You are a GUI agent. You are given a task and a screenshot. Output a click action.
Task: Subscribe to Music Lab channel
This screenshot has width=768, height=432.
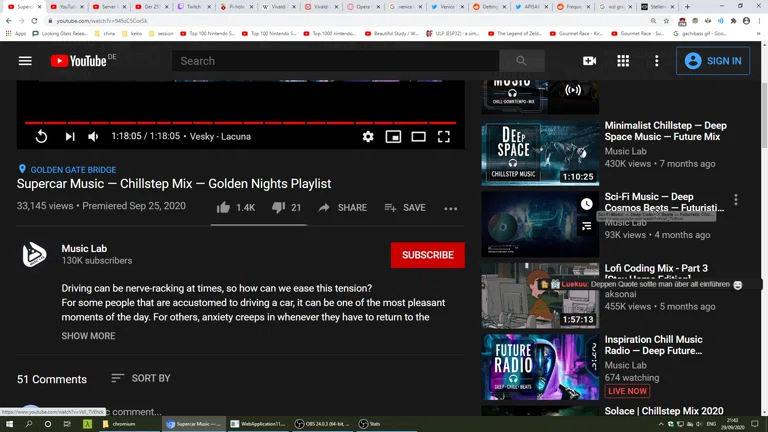pyautogui.click(x=428, y=255)
